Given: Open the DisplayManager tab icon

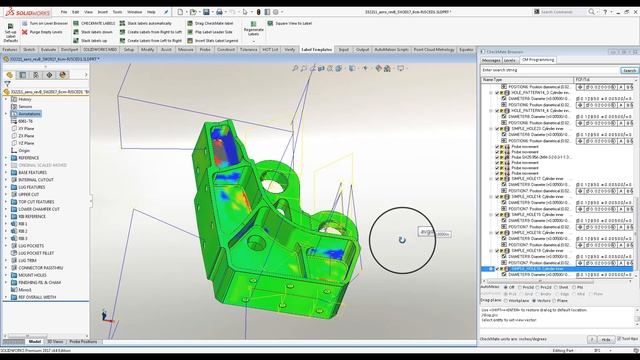Looking at the screenshot, I should 62,75.
